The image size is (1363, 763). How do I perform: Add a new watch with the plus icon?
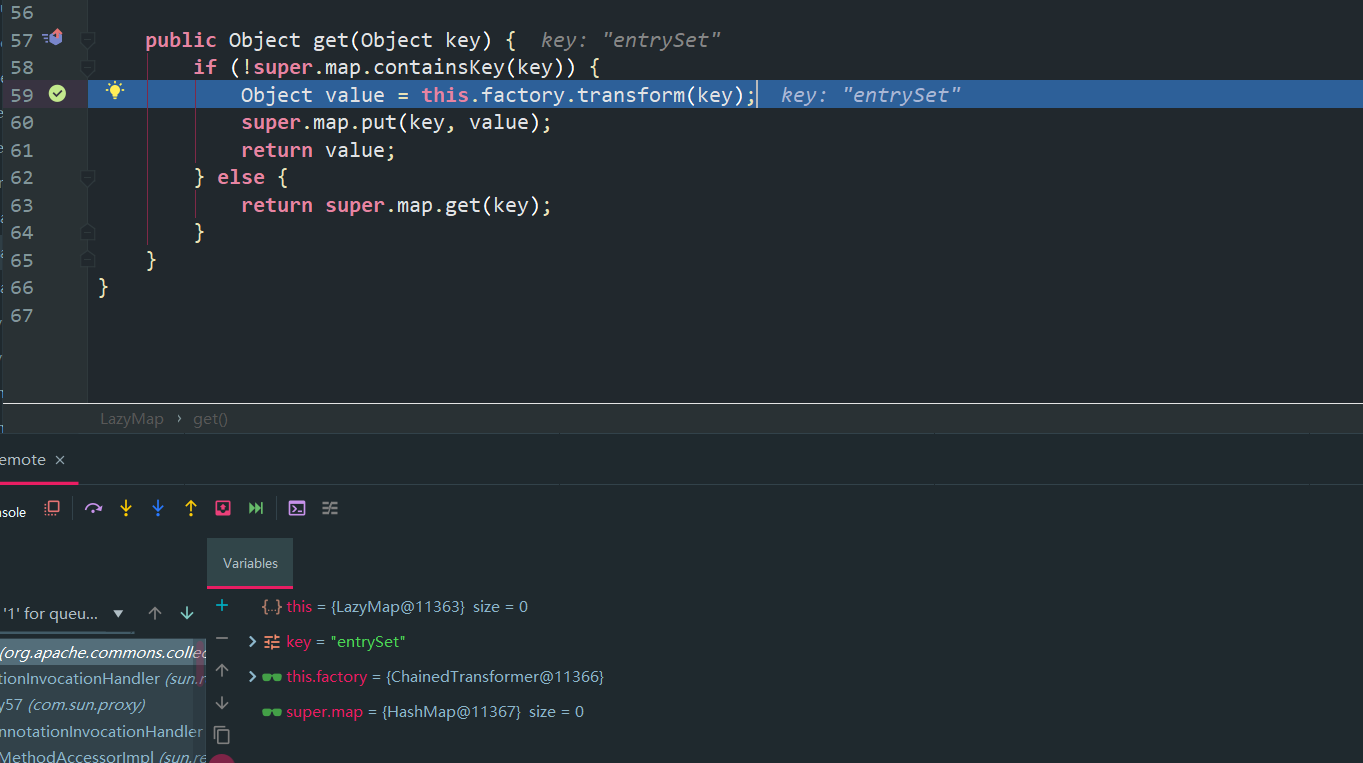(x=222, y=605)
